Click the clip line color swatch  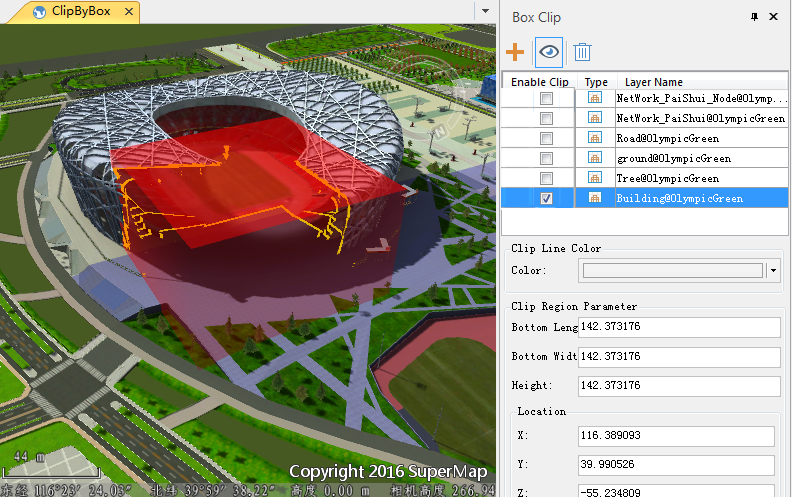(x=673, y=270)
